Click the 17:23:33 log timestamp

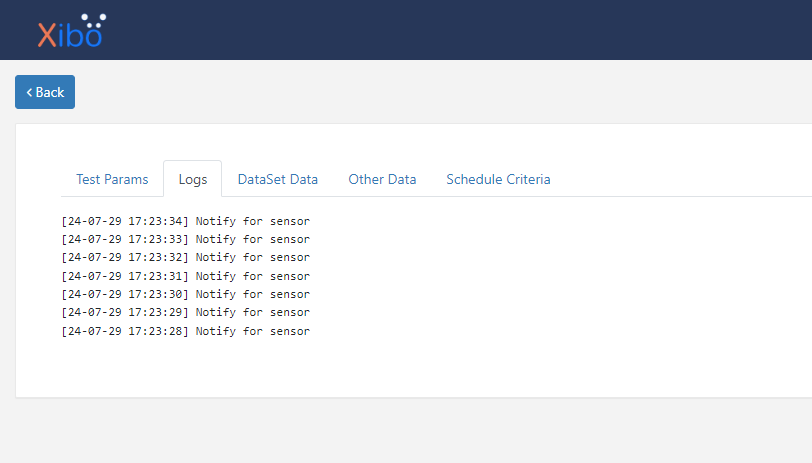coord(125,239)
